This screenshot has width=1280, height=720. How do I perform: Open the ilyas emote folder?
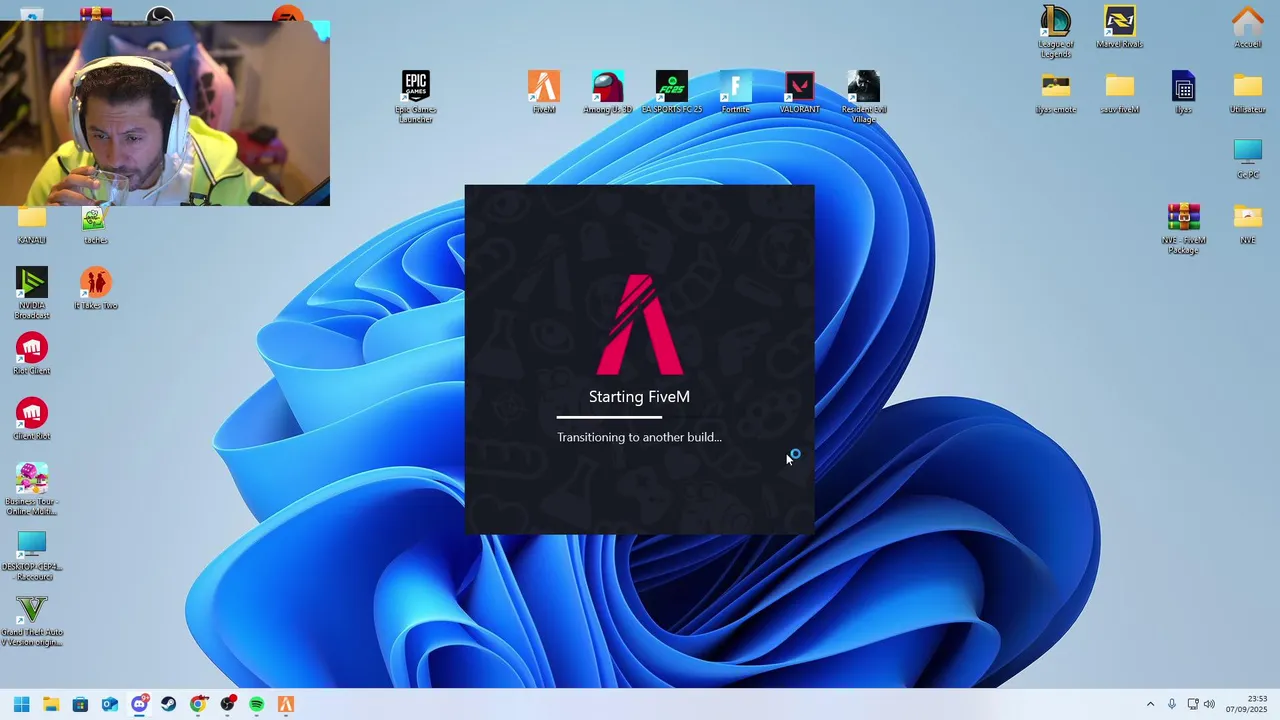tap(1056, 92)
